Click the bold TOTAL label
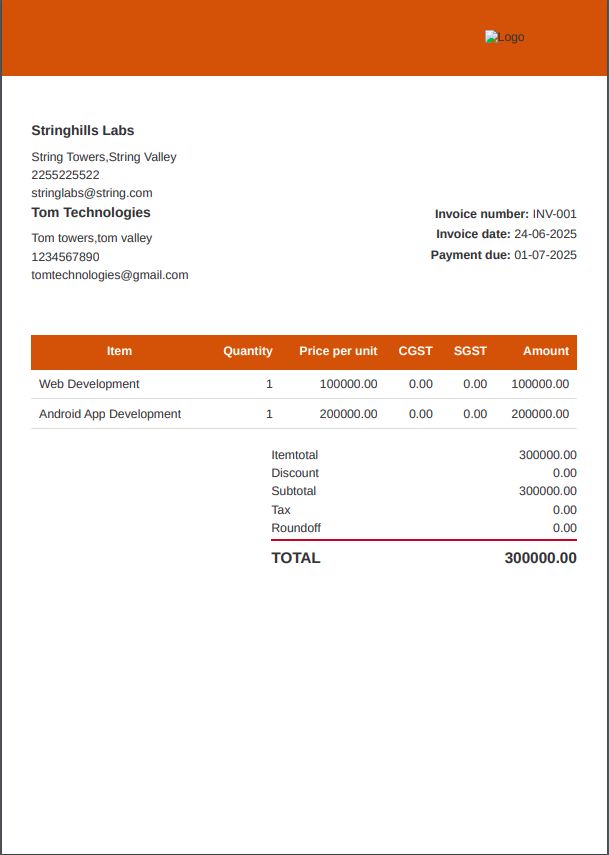 pos(296,558)
